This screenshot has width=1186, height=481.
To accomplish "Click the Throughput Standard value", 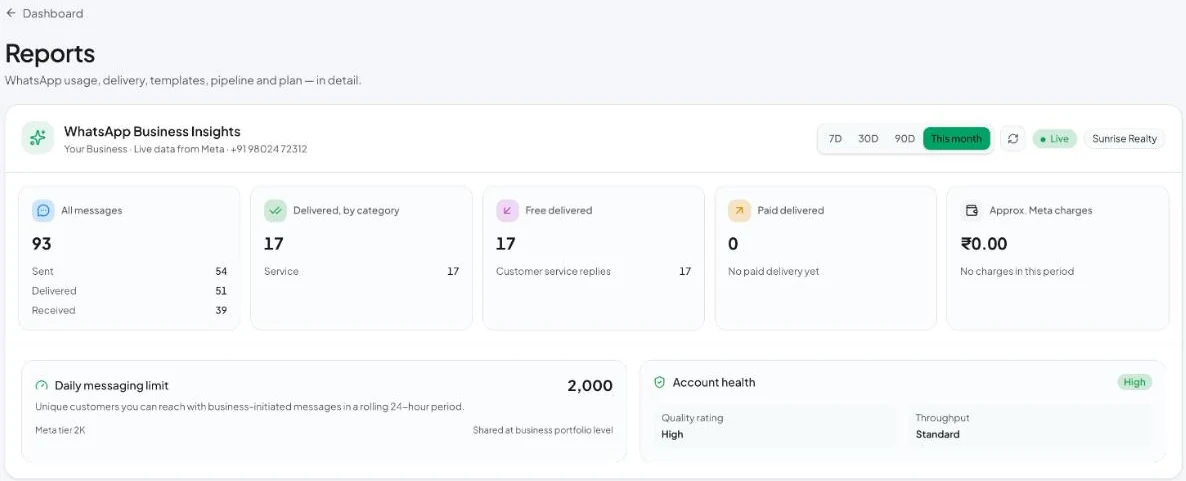I will 937,435.
